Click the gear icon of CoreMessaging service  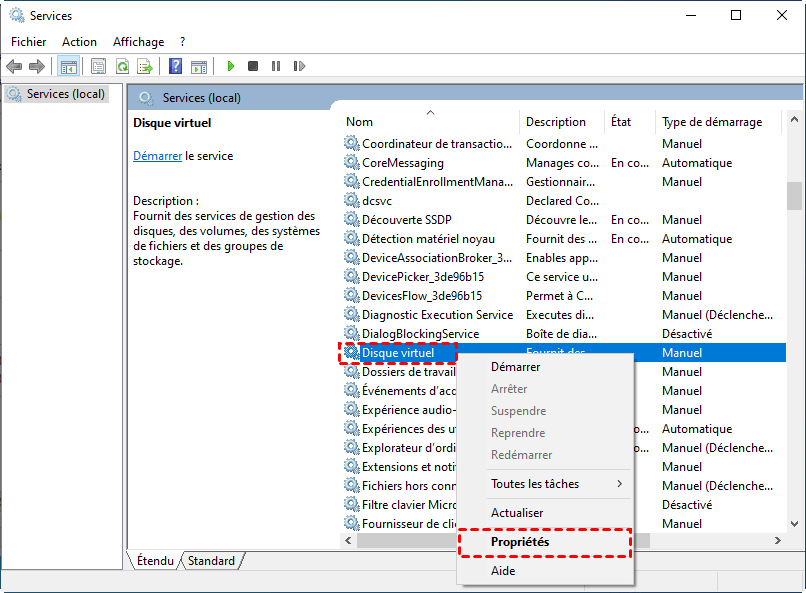point(352,163)
